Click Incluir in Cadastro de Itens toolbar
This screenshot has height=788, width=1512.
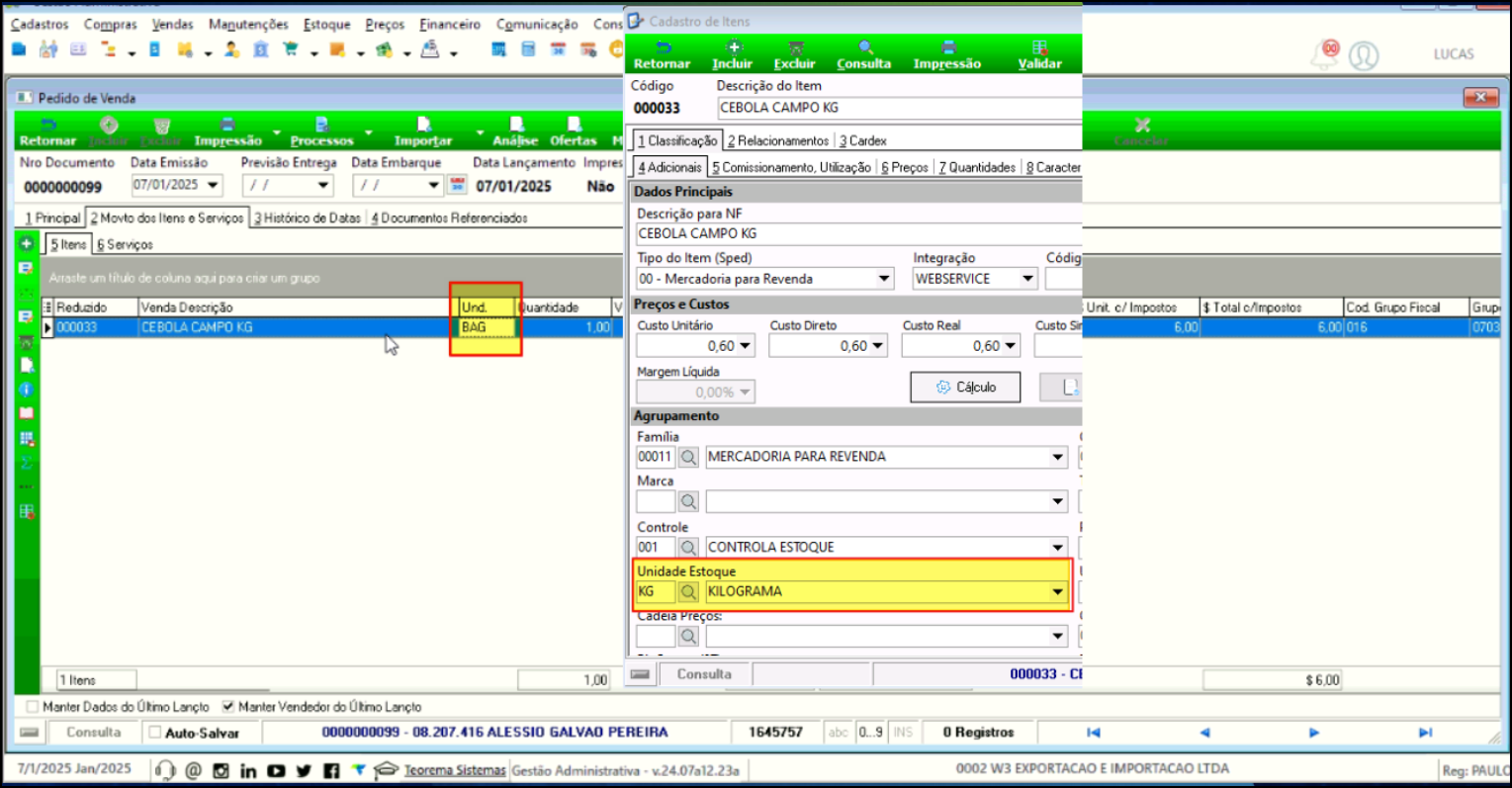pos(733,55)
